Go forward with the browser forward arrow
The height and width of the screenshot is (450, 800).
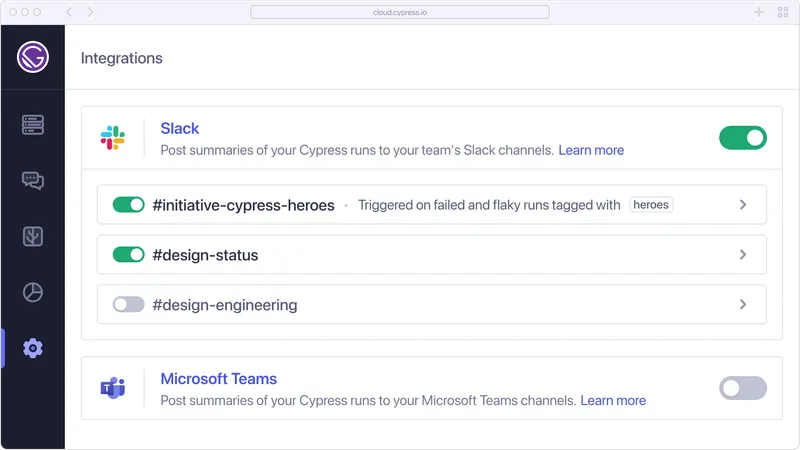(x=90, y=12)
